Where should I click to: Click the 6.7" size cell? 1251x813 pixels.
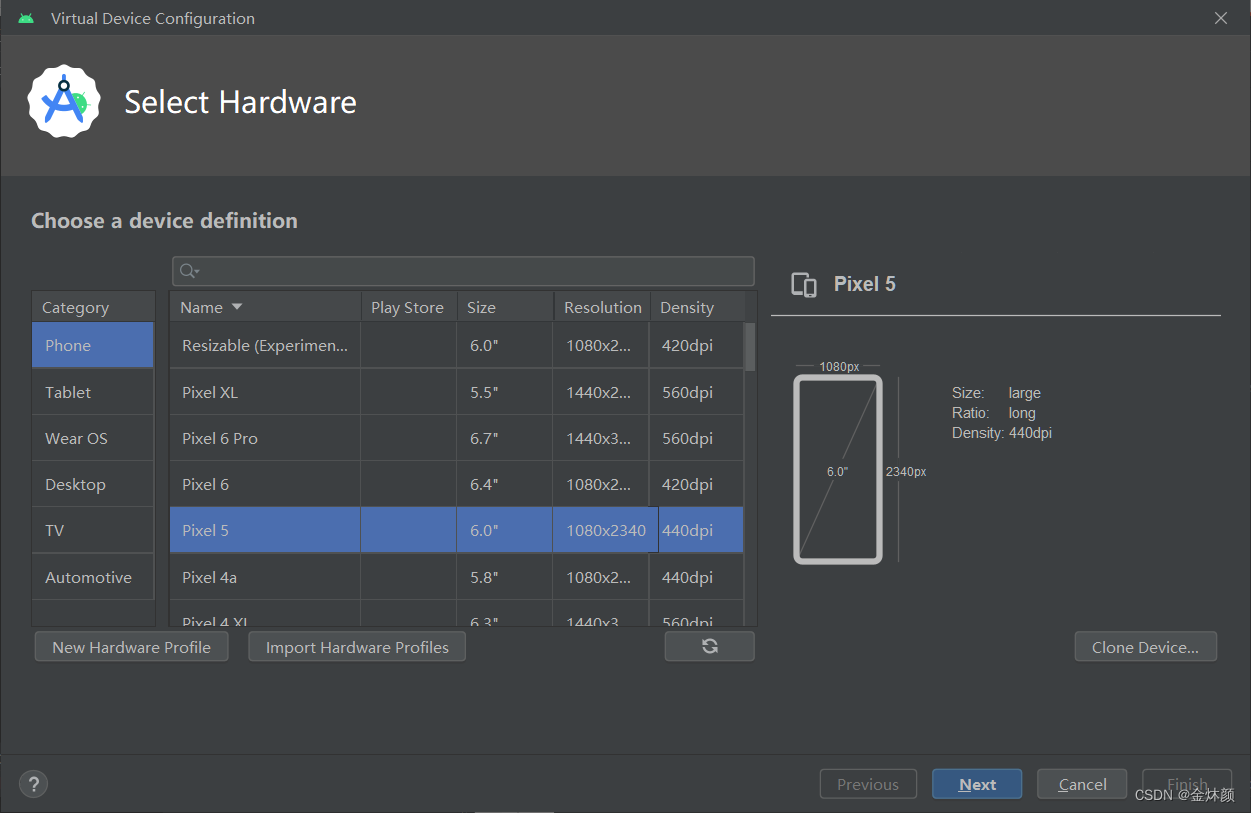(505, 438)
